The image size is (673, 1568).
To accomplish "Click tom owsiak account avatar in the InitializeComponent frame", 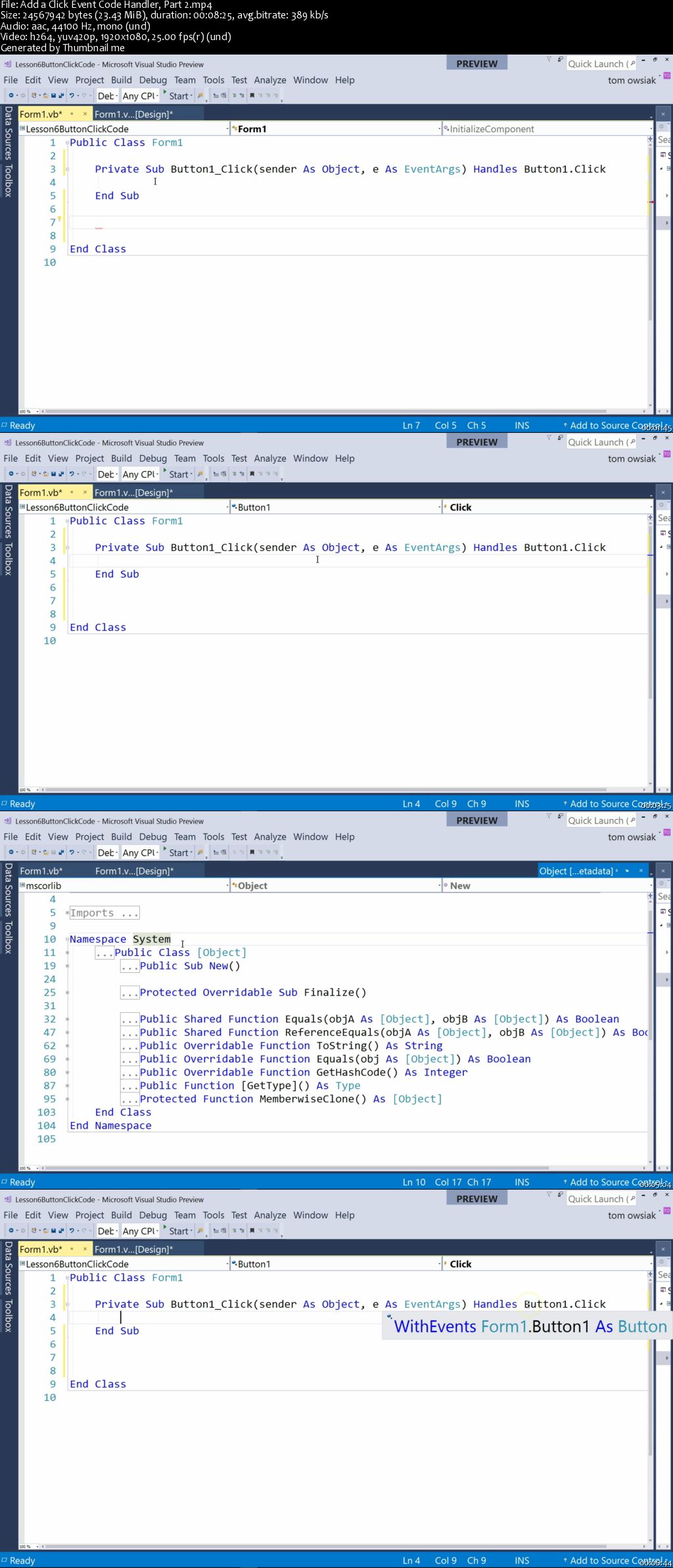I will (x=666, y=76).
